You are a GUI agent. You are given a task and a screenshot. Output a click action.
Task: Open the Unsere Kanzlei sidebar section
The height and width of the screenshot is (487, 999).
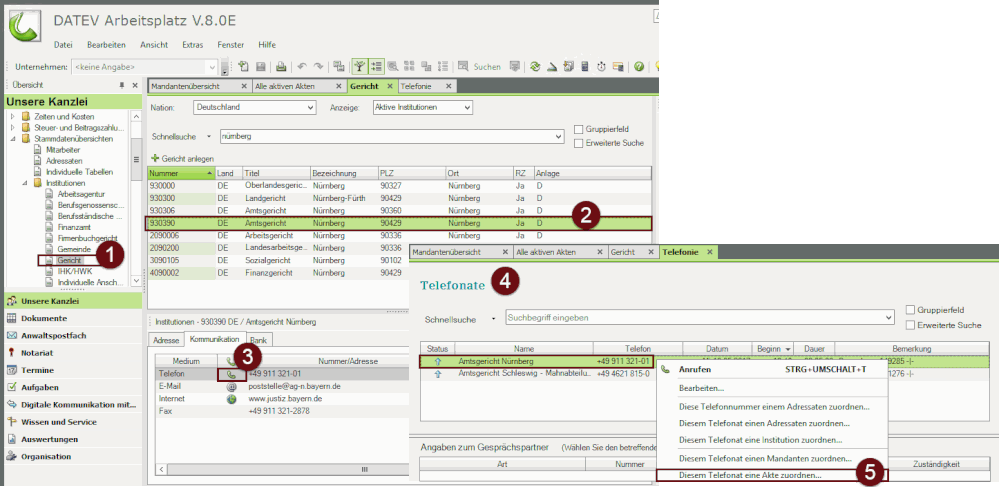pyautogui.click(x=73, y=301)
